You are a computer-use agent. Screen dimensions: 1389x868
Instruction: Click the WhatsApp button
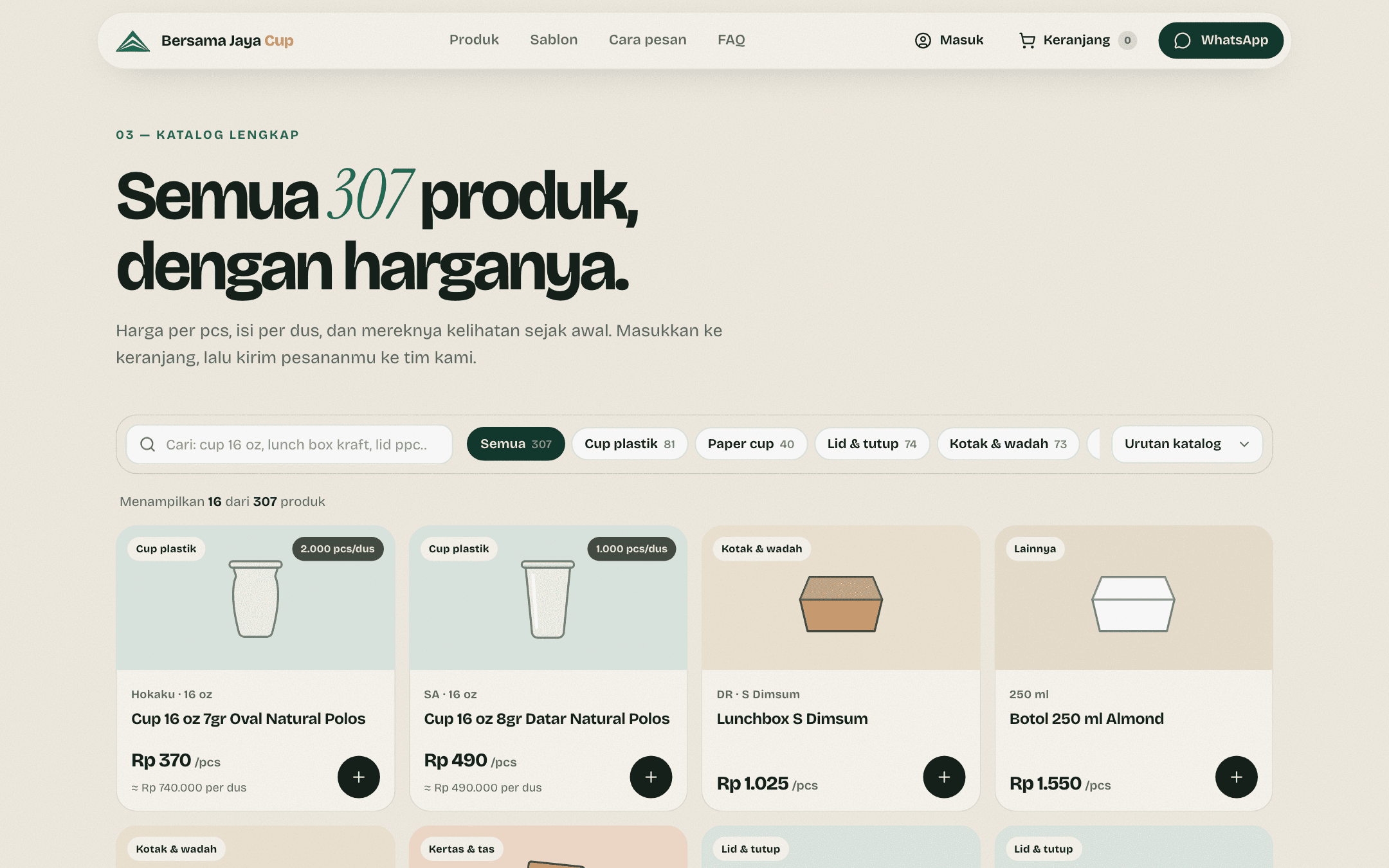click(x=1221, y=41)
